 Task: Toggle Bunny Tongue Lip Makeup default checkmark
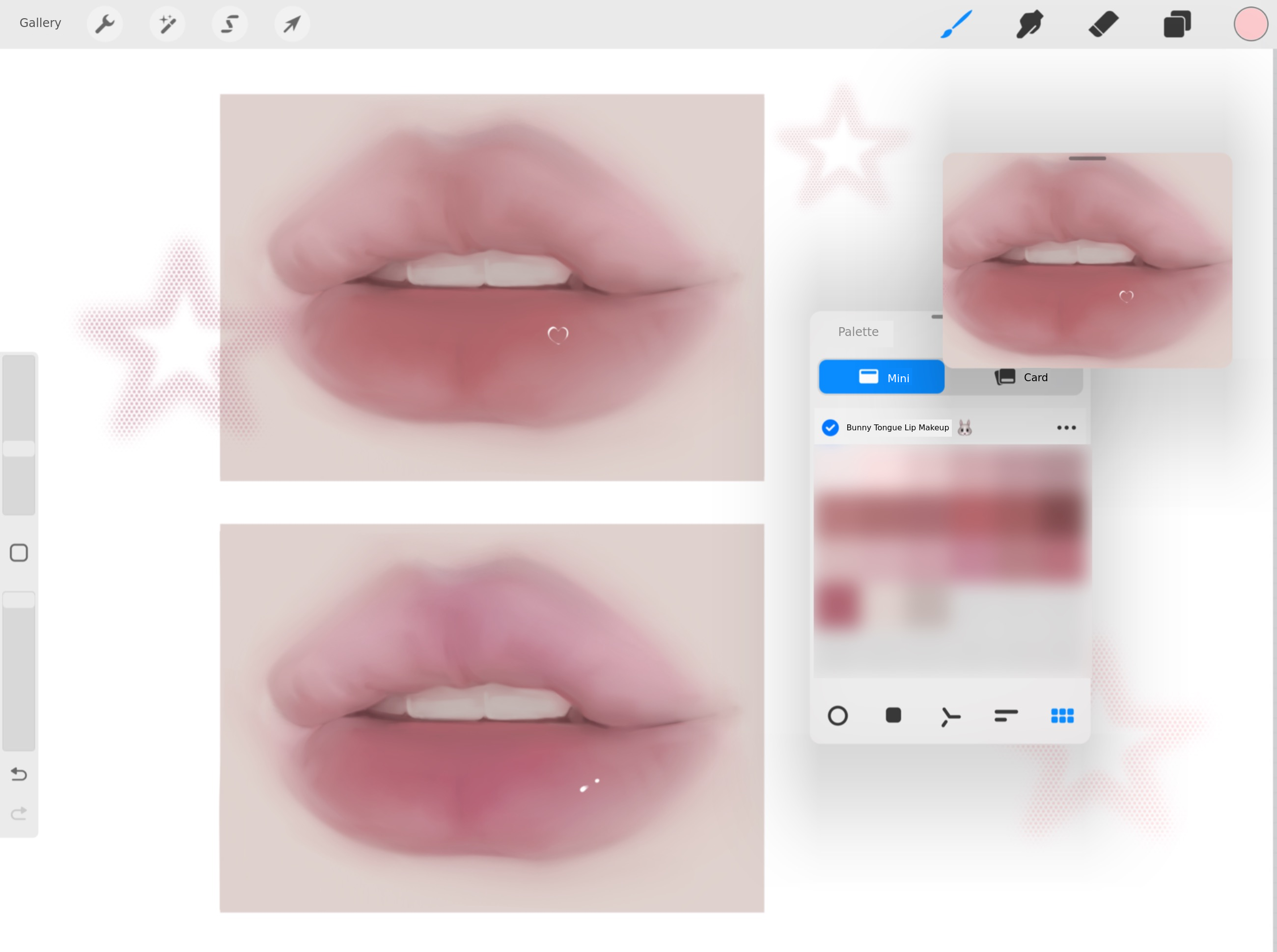(830, 427)
